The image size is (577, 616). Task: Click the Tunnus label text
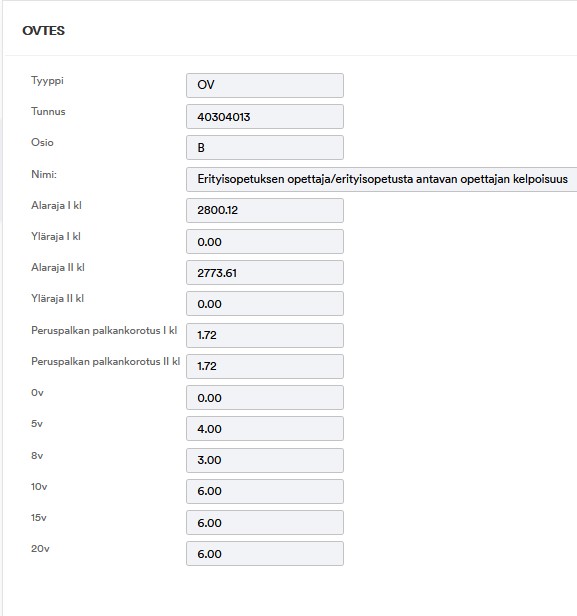coord(48,111)
